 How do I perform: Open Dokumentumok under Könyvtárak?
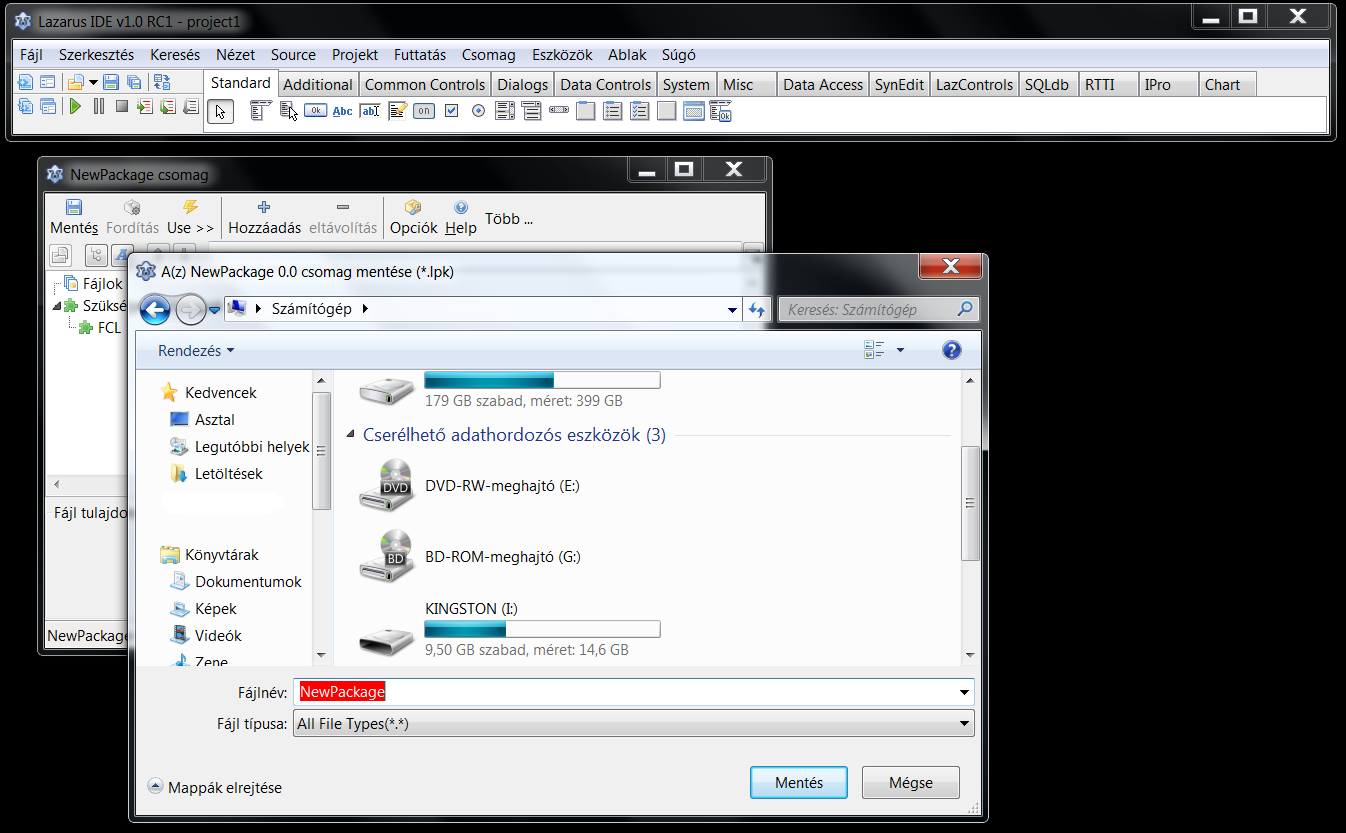click(x=248, y=582)
